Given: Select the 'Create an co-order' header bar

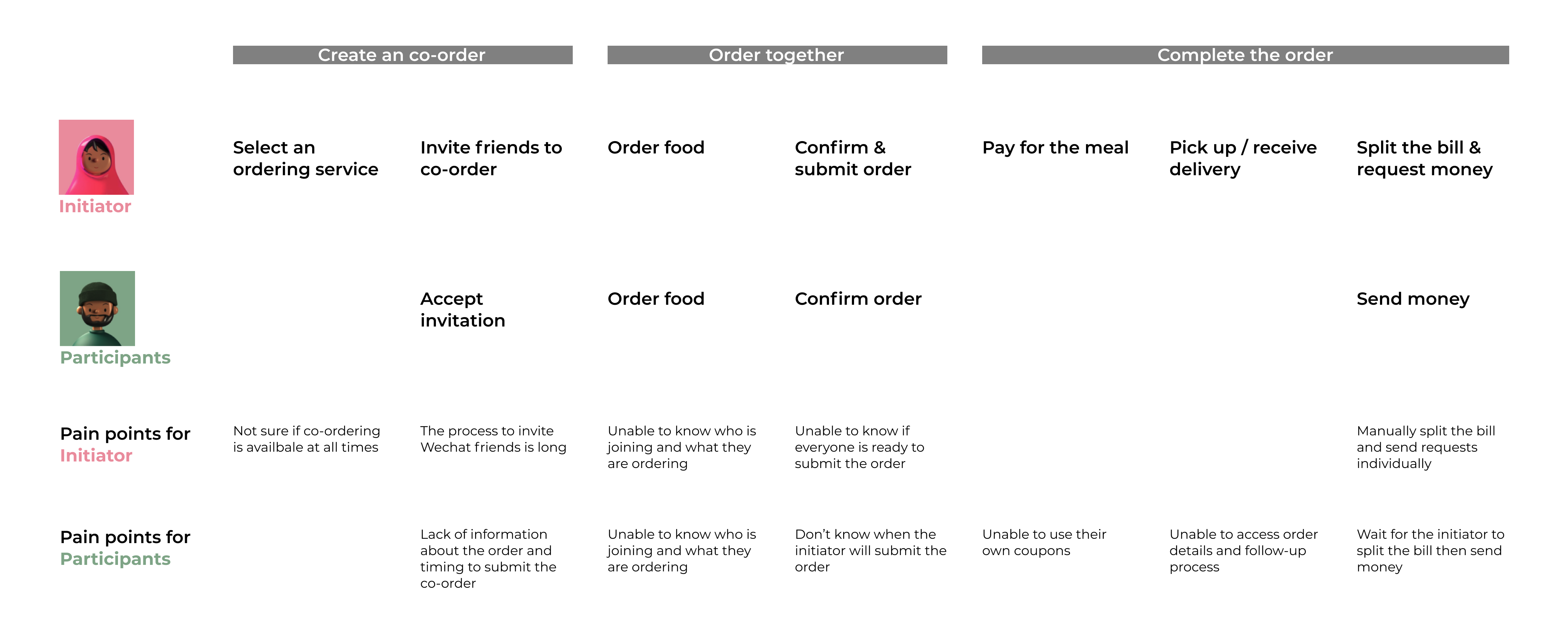Looking at the screenshot, I should tap(403, 55).
